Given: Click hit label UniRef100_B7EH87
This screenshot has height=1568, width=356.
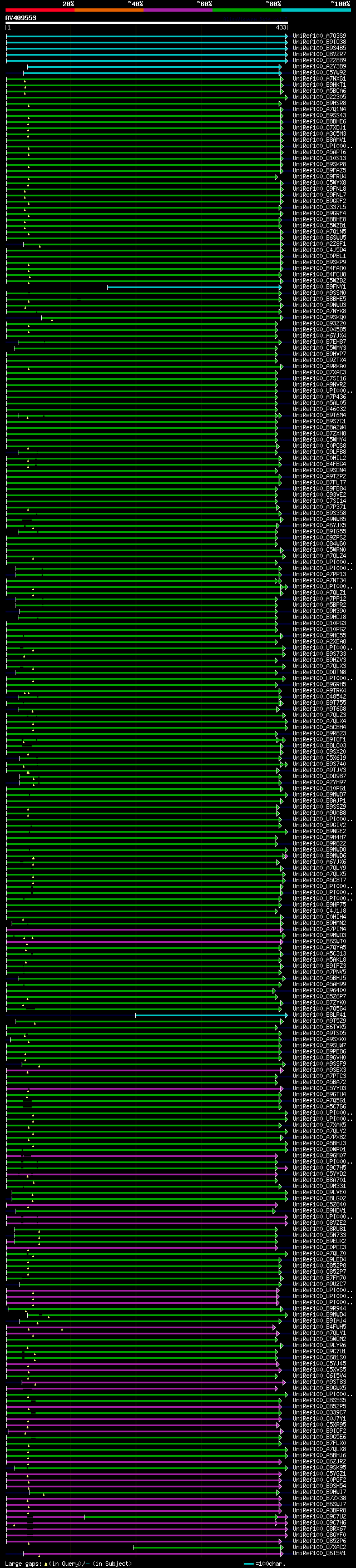Looking at the screenshot, I should tap(319, 342).
